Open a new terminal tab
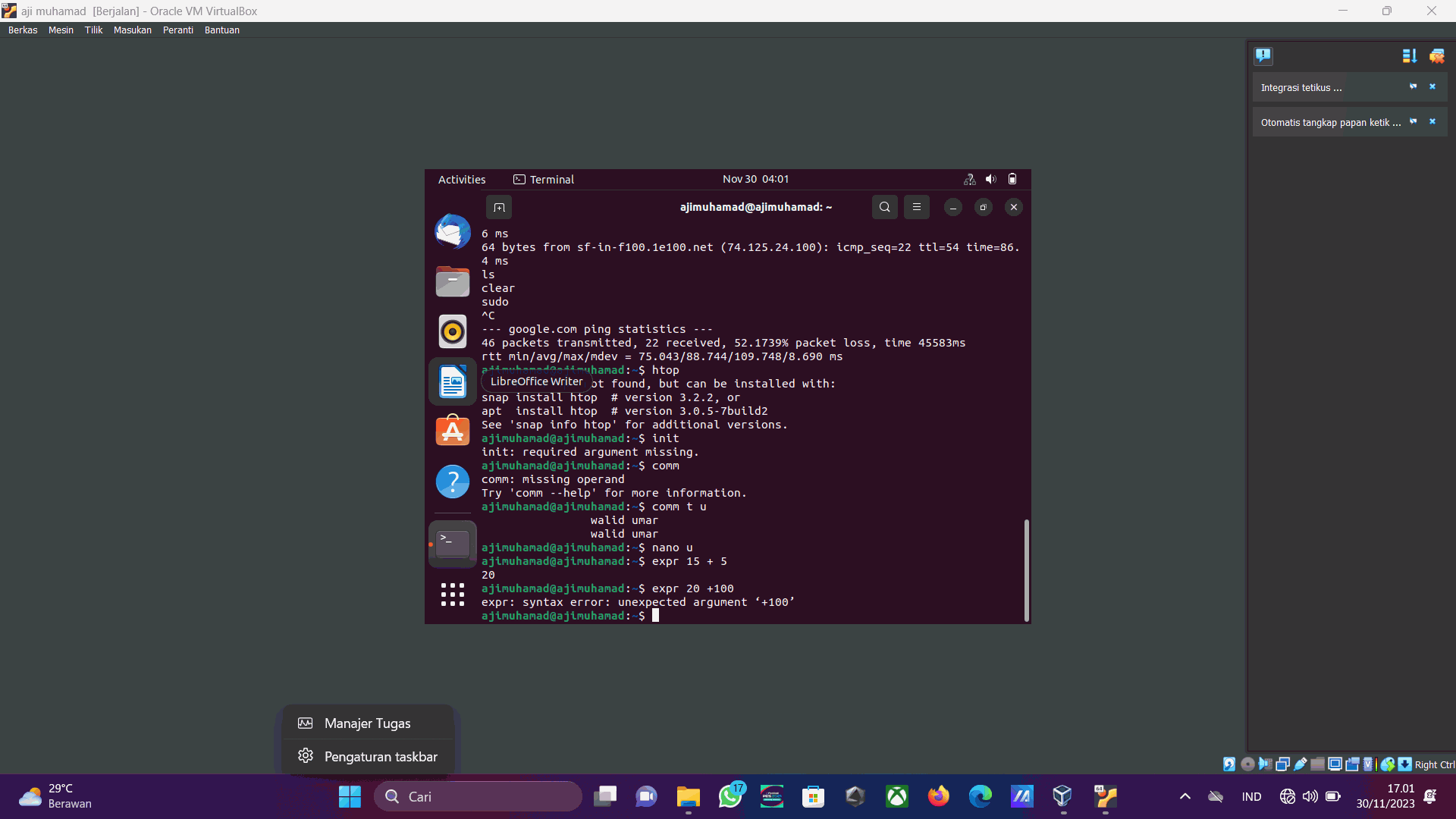This screenshot has height=819, width=1456. click(x=499, y=207)
